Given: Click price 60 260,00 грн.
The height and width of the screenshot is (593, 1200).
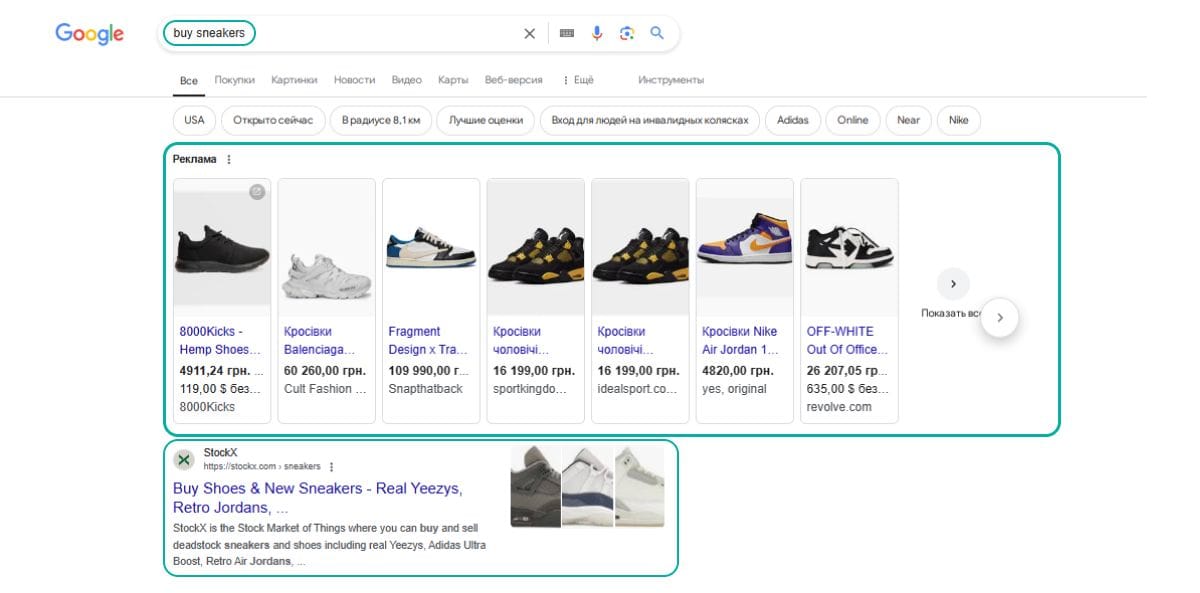Looking at the screenshot, I should pyautogui.click(x=323, y=370).
